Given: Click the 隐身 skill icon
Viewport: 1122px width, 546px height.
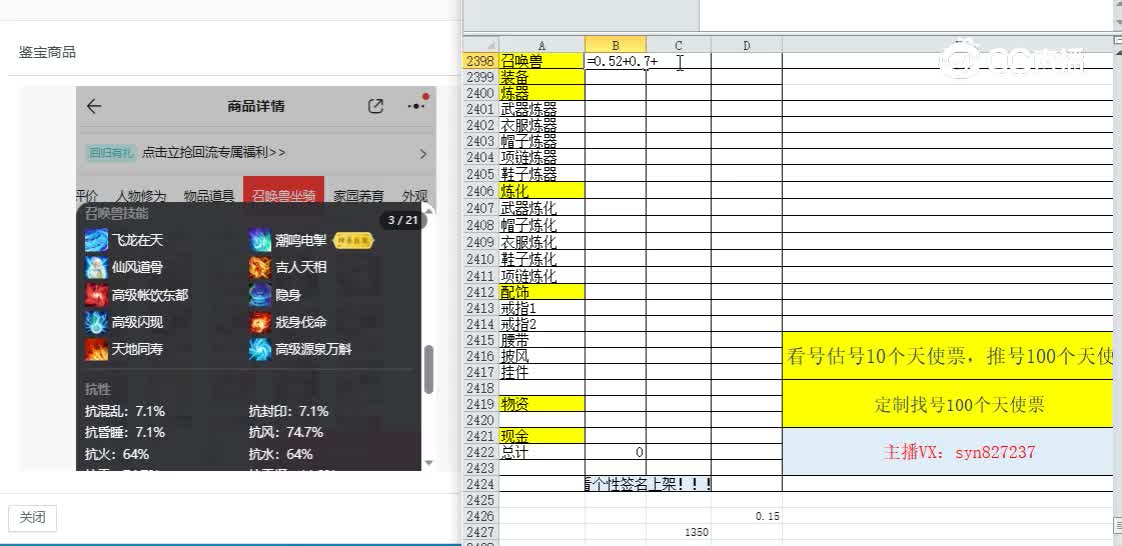Looking at the screenshot, I should coord(260,295).
